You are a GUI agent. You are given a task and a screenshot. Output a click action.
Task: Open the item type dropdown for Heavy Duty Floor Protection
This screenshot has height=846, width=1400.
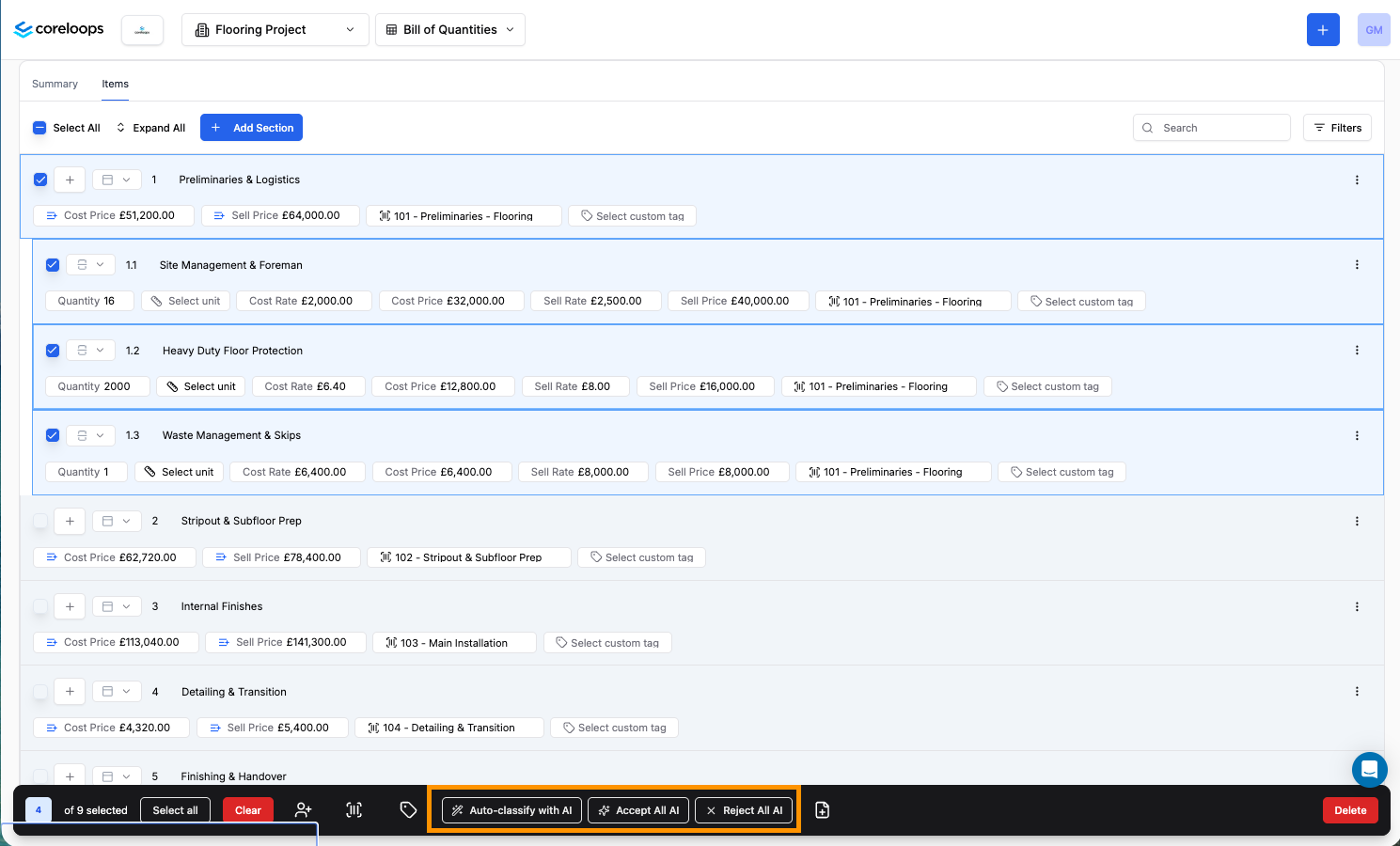pos(91,351)
